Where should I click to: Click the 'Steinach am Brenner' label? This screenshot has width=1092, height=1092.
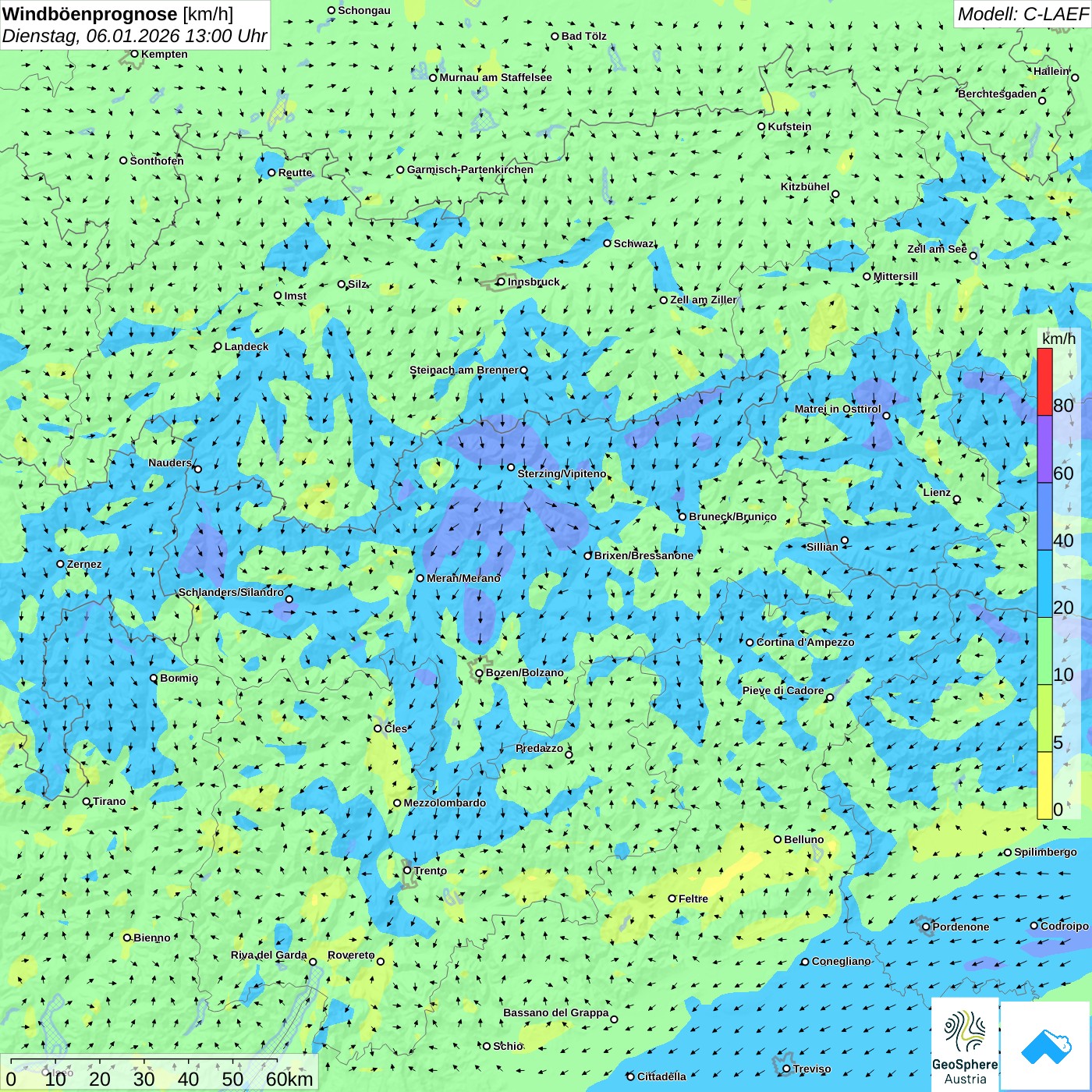click(464, 370)
